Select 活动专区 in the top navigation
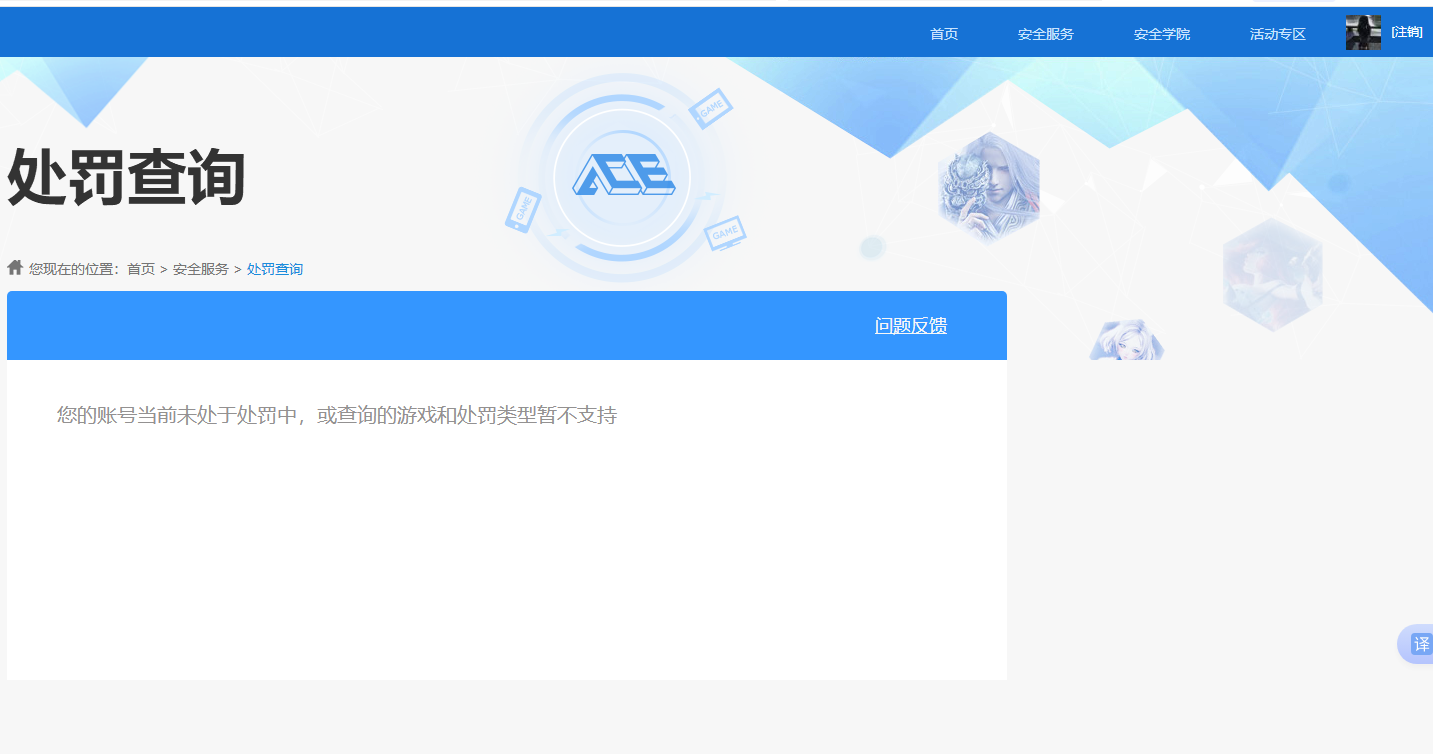This screenshot has height=754, width=1433. [1277, 33]
